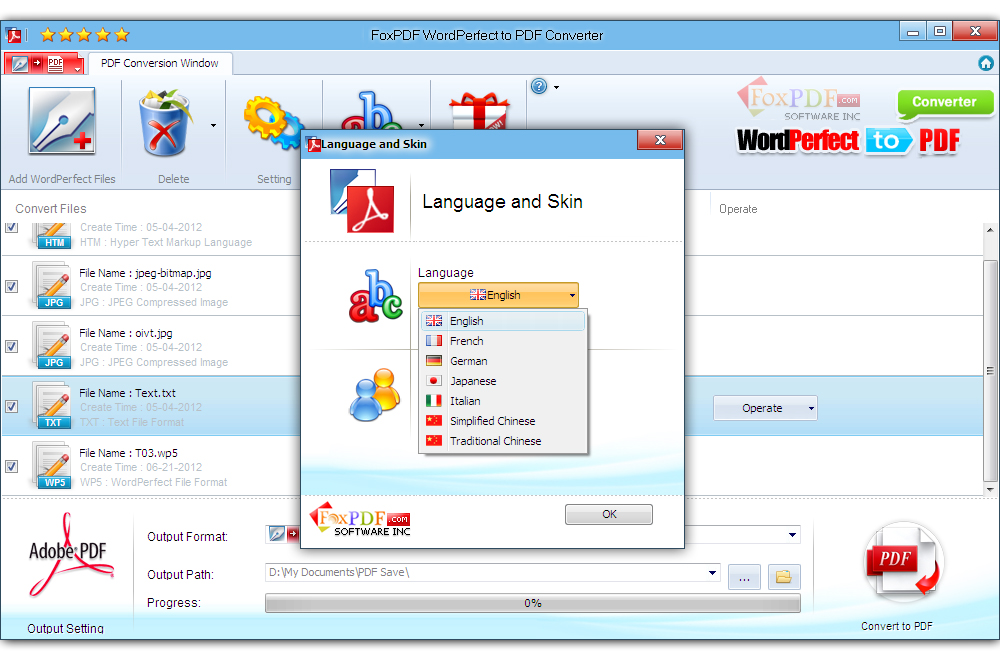This screenshot has height=661, width=1000.
Task: Click the Delete recycle bin icon
Action: tap(166, 123)
